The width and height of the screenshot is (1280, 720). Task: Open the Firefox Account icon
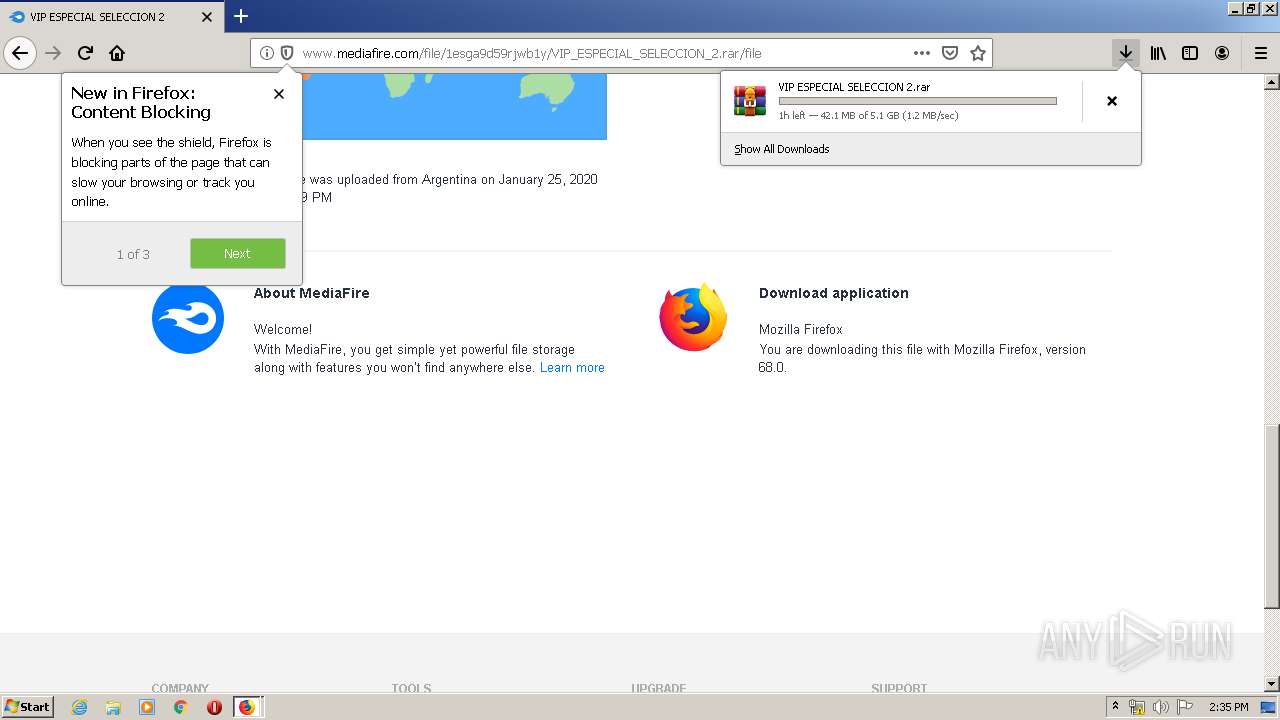(1222, 53)
